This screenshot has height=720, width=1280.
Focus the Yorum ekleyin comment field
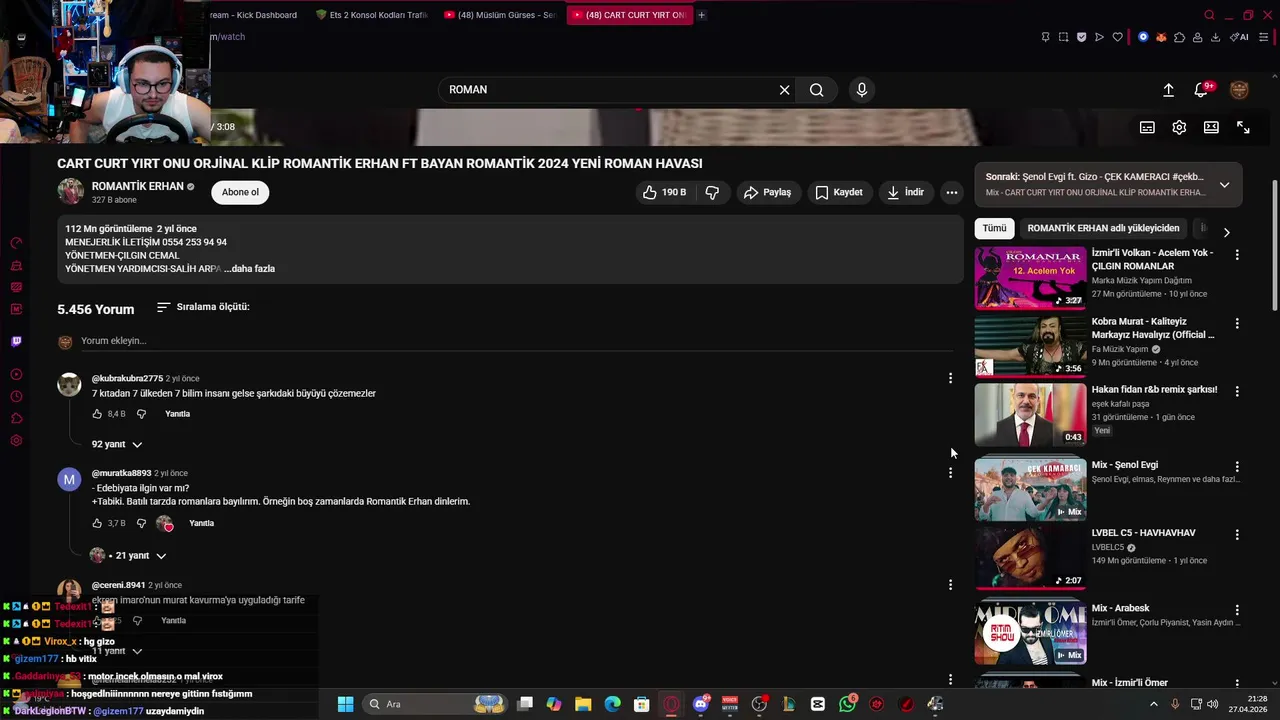pos(517,341)
